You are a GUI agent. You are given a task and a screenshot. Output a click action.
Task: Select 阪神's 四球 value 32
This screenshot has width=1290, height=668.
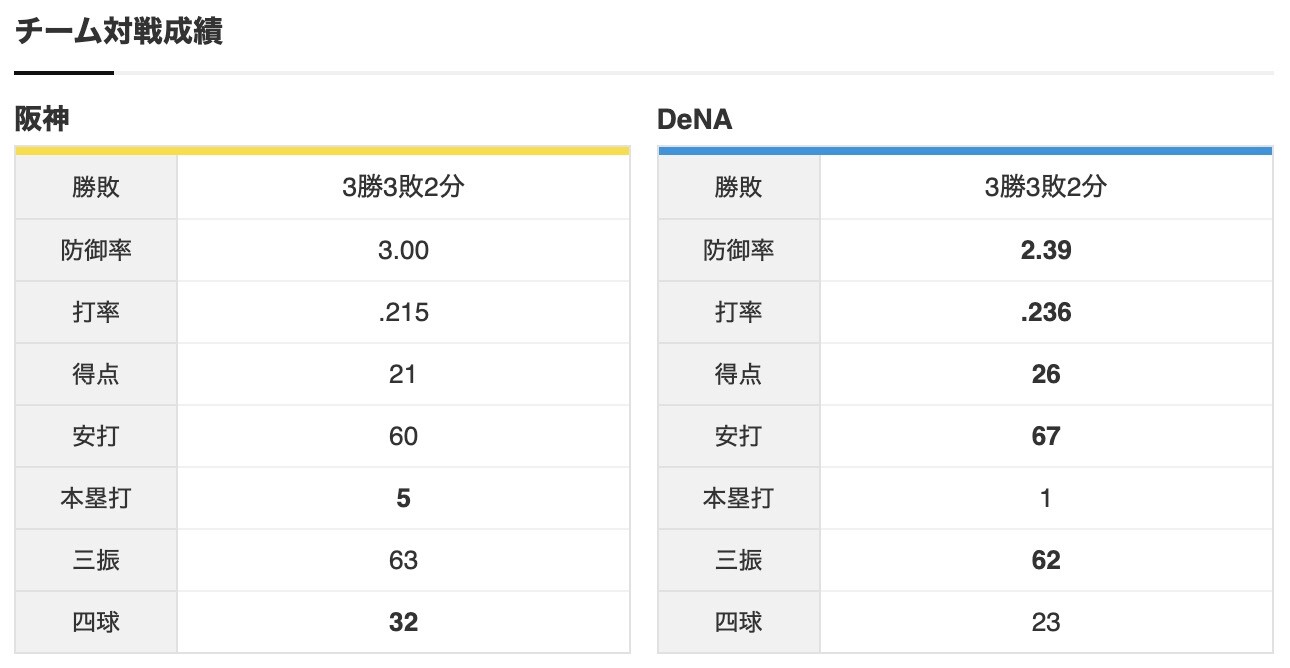(x=403, y=622)
